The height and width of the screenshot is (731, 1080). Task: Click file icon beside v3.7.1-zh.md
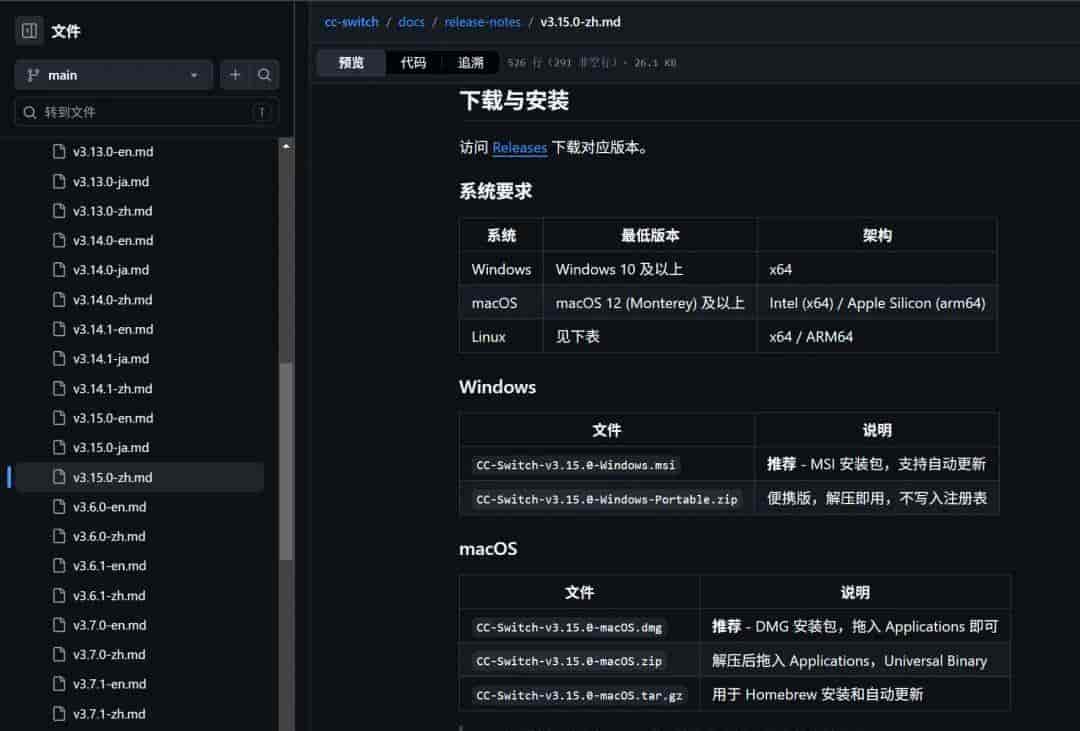click(x=59, y=713)
